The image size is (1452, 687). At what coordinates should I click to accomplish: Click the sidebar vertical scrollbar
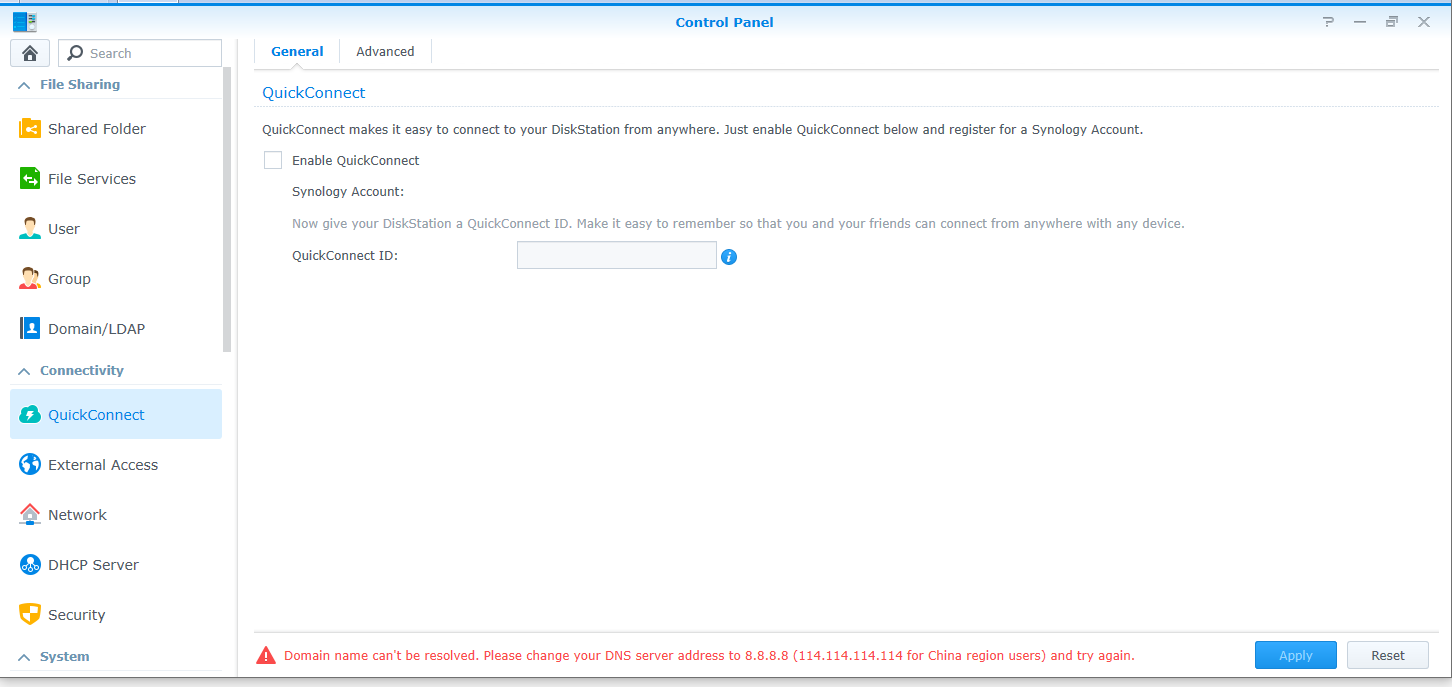click(x=227, y=210)
